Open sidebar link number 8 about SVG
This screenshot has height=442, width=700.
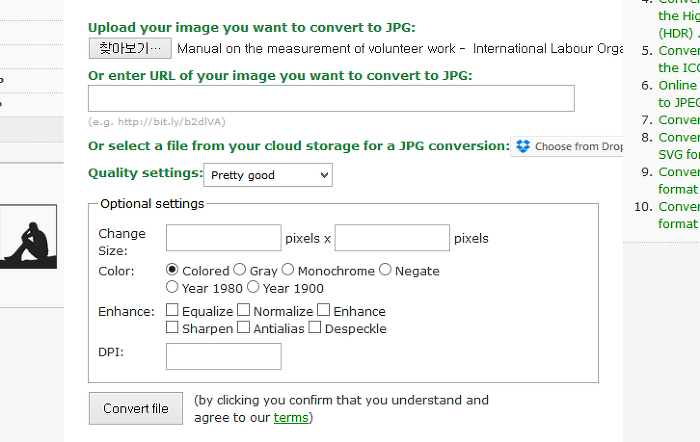pos(679,146)
